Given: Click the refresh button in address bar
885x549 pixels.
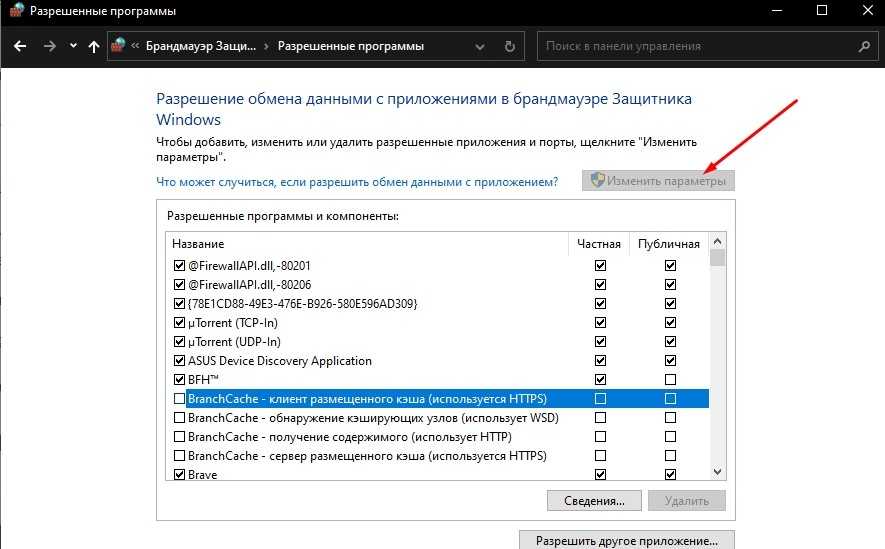Looking at the screenshot, I should click(x=510, y=46).
